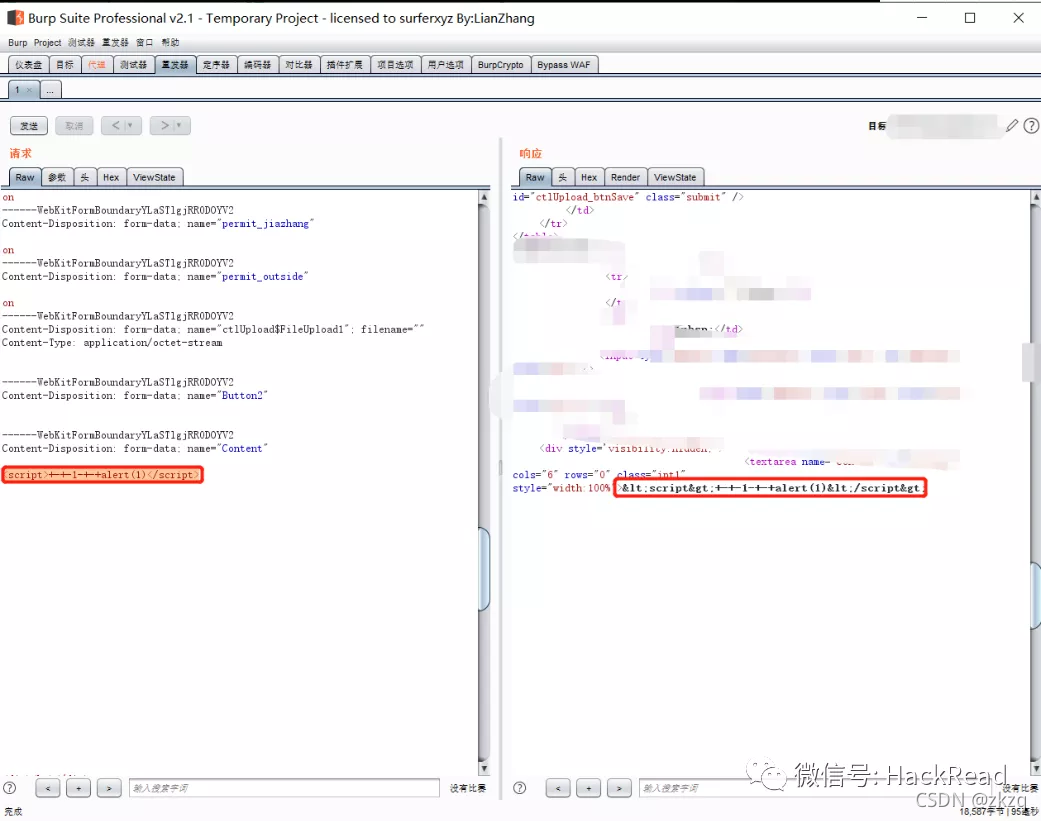
Task: Switch to the 测试器 Intruder tab
Action: coord(133,64)
